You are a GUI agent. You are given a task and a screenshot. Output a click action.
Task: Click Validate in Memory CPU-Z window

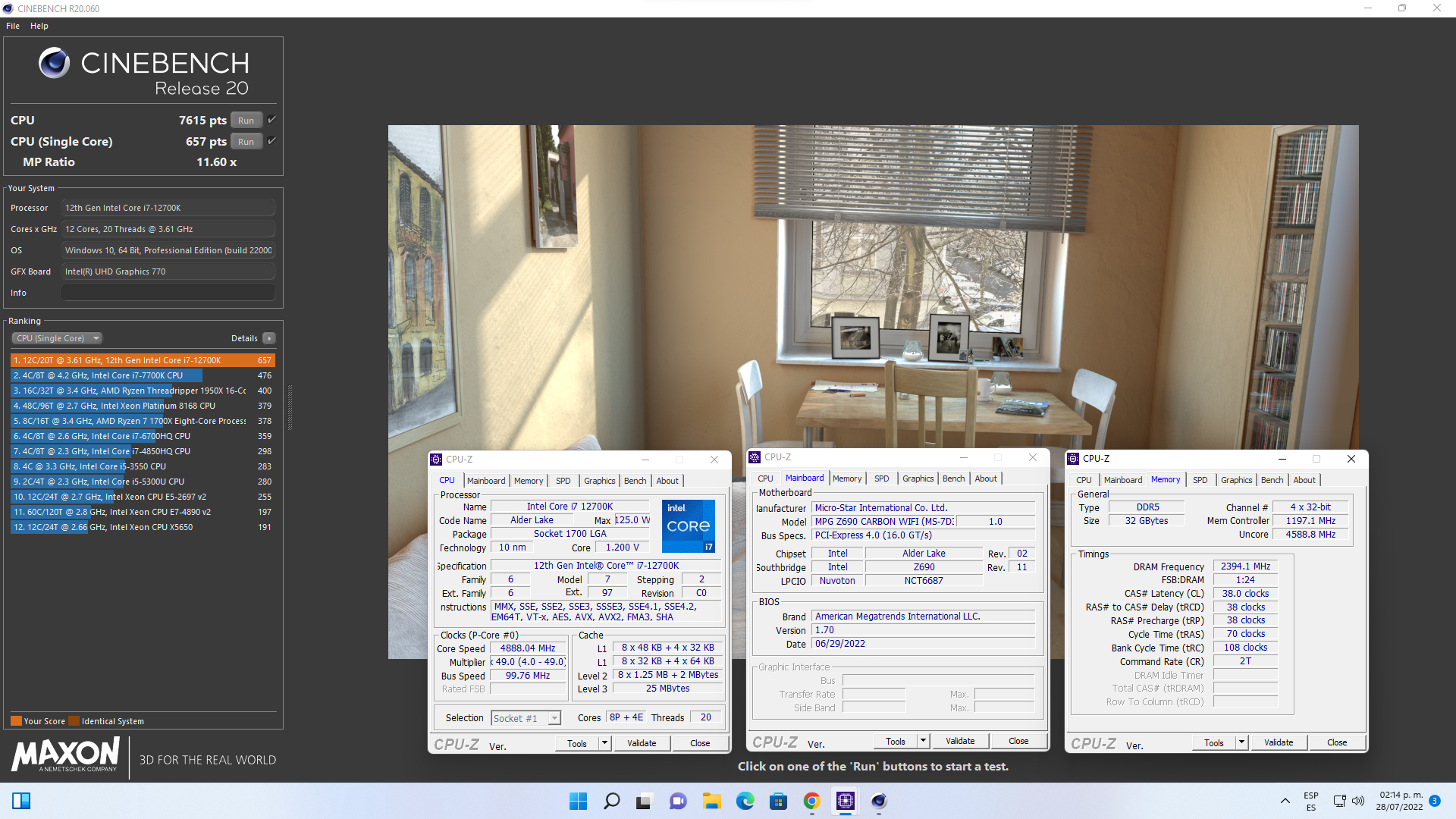pyautogui.click(x=1279, y=742)
